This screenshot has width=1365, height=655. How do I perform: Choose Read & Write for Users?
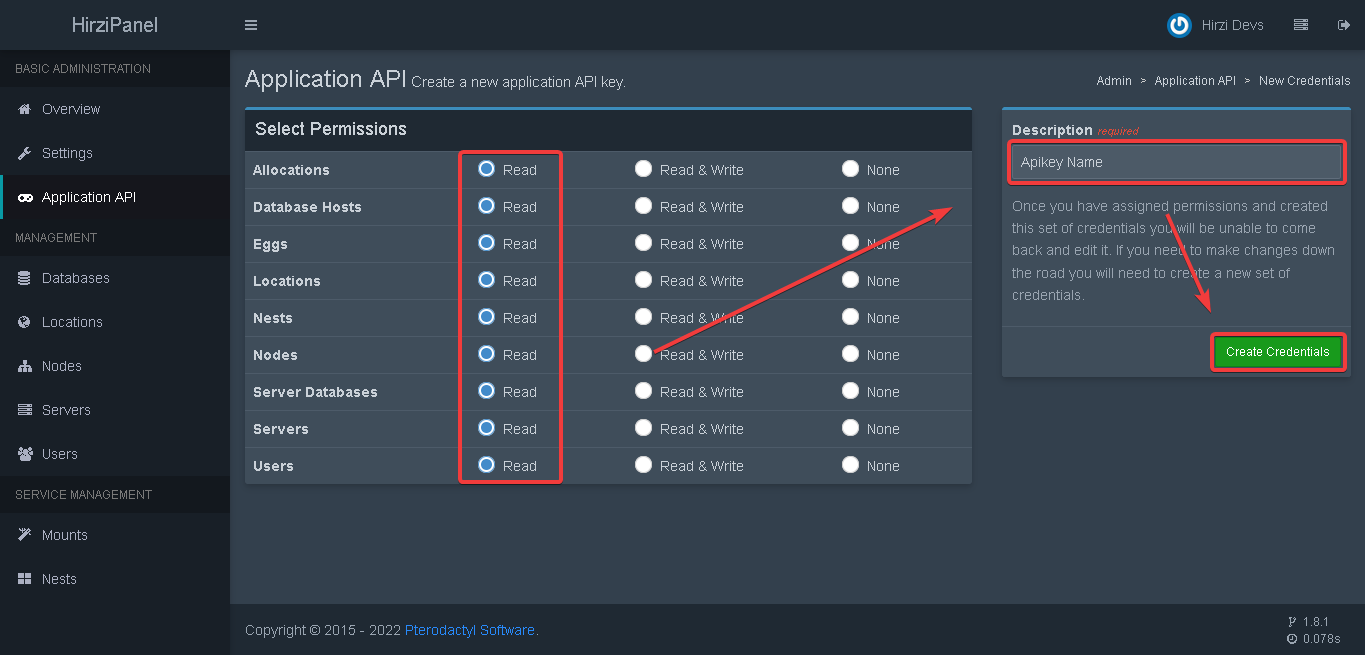click(x=644, y=465)
